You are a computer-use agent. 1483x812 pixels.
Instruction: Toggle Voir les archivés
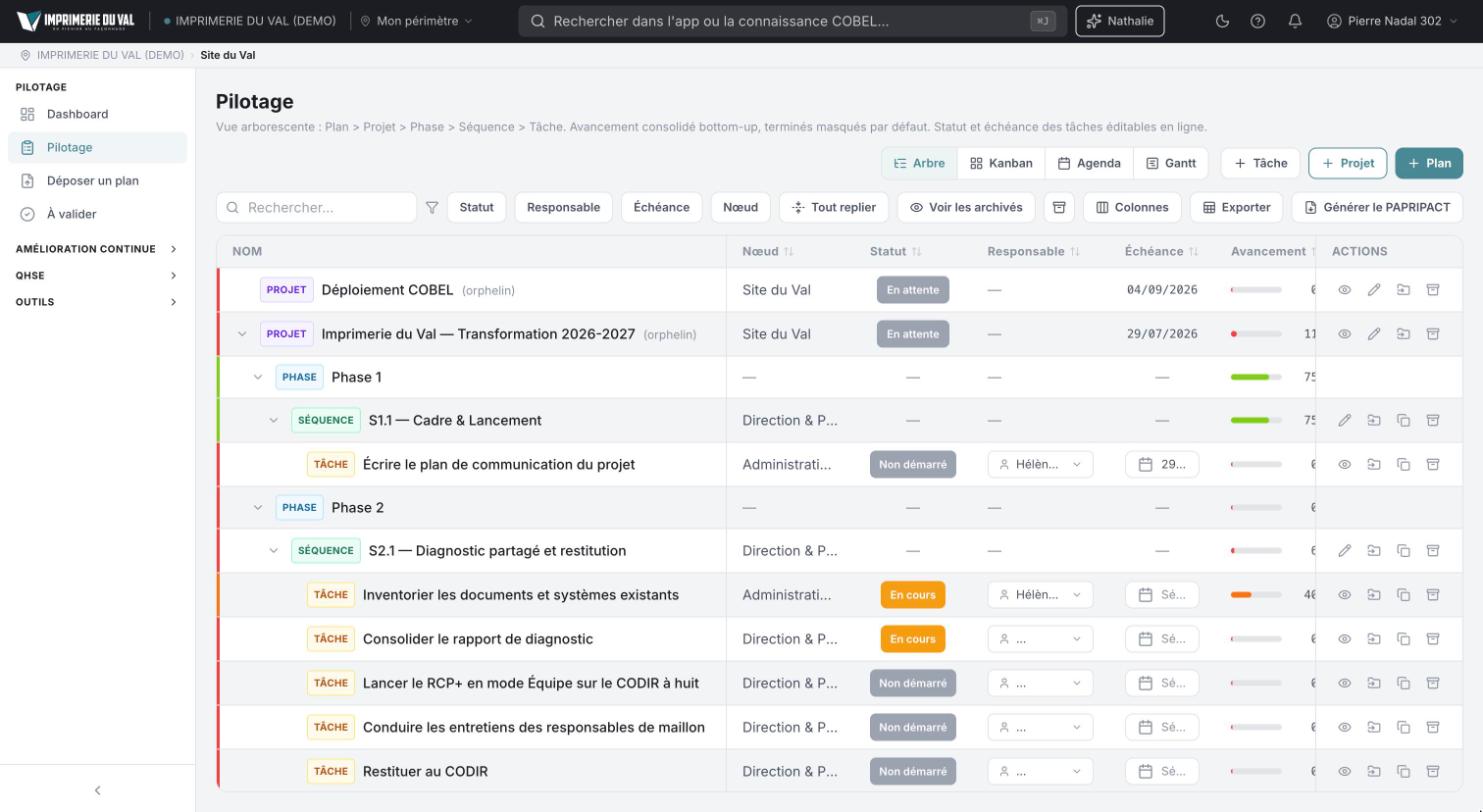click(x=966, y=207)
